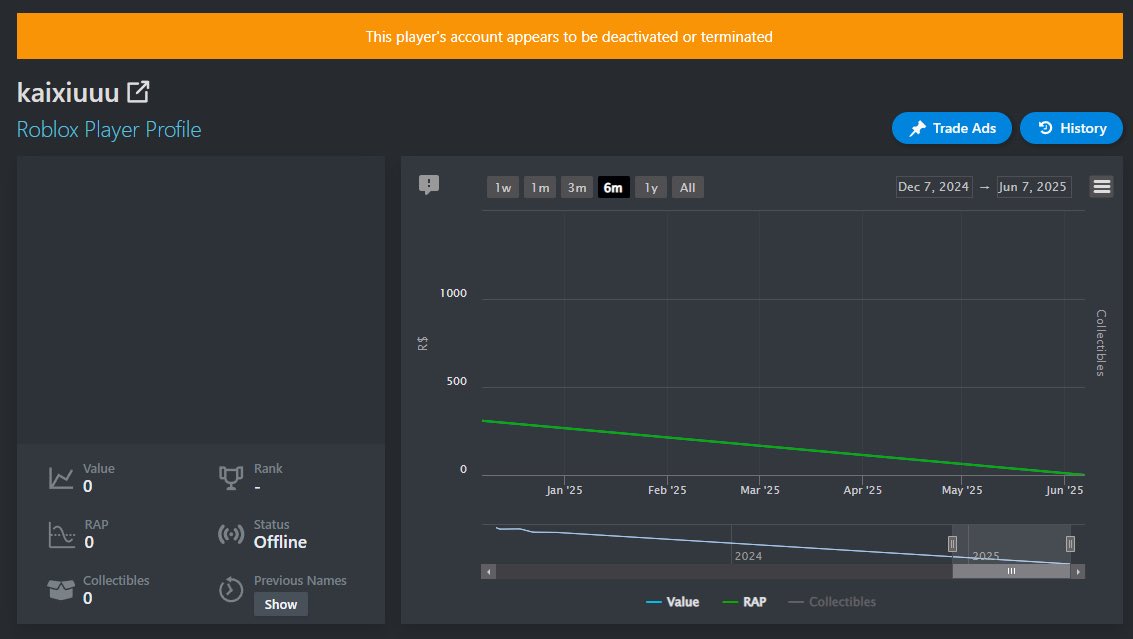
Task: Click the Status broadcast icon
Action: point(231,534)
